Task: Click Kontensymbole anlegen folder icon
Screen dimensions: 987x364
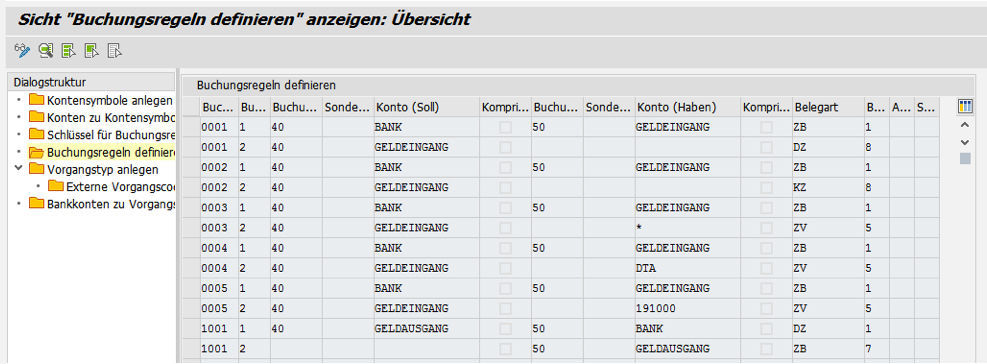Action: [x=37, y=100]
